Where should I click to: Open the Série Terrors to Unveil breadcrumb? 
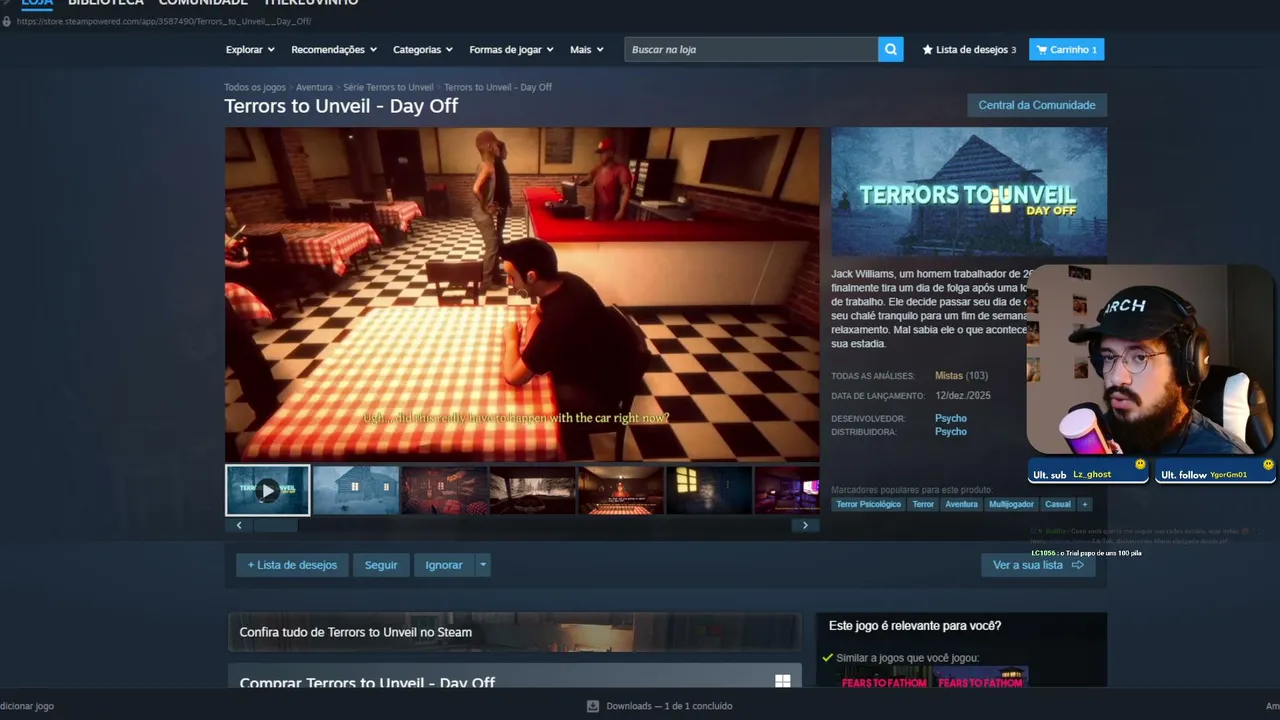pyautogui.click(x=388, y=87)
